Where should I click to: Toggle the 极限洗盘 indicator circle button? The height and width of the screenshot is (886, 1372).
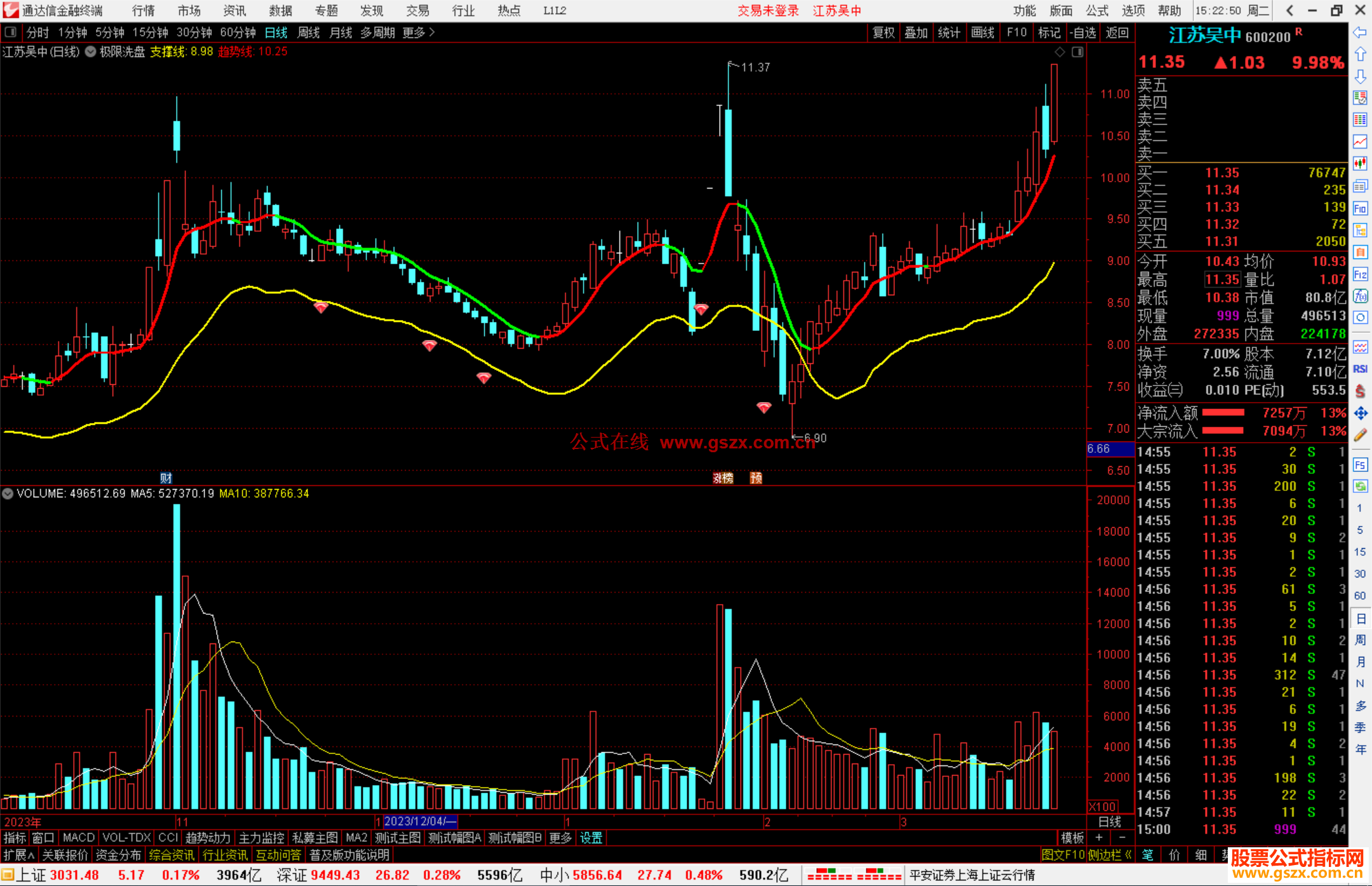click(90, 52)
